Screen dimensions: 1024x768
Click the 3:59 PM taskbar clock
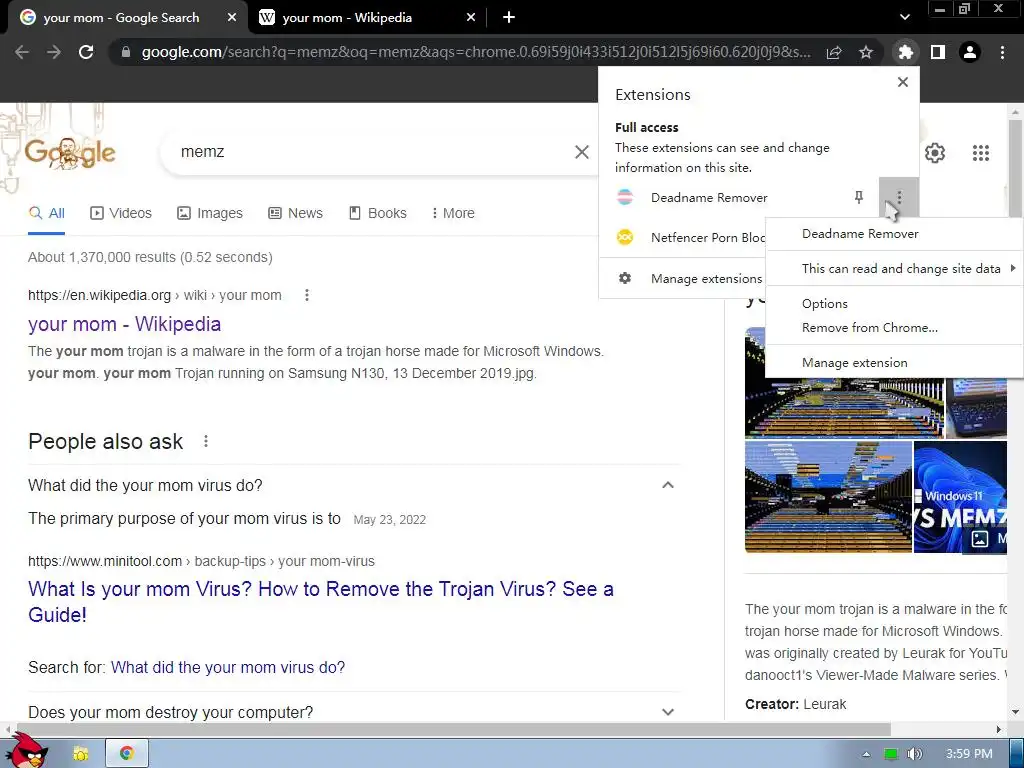click(x=969, y=754)
